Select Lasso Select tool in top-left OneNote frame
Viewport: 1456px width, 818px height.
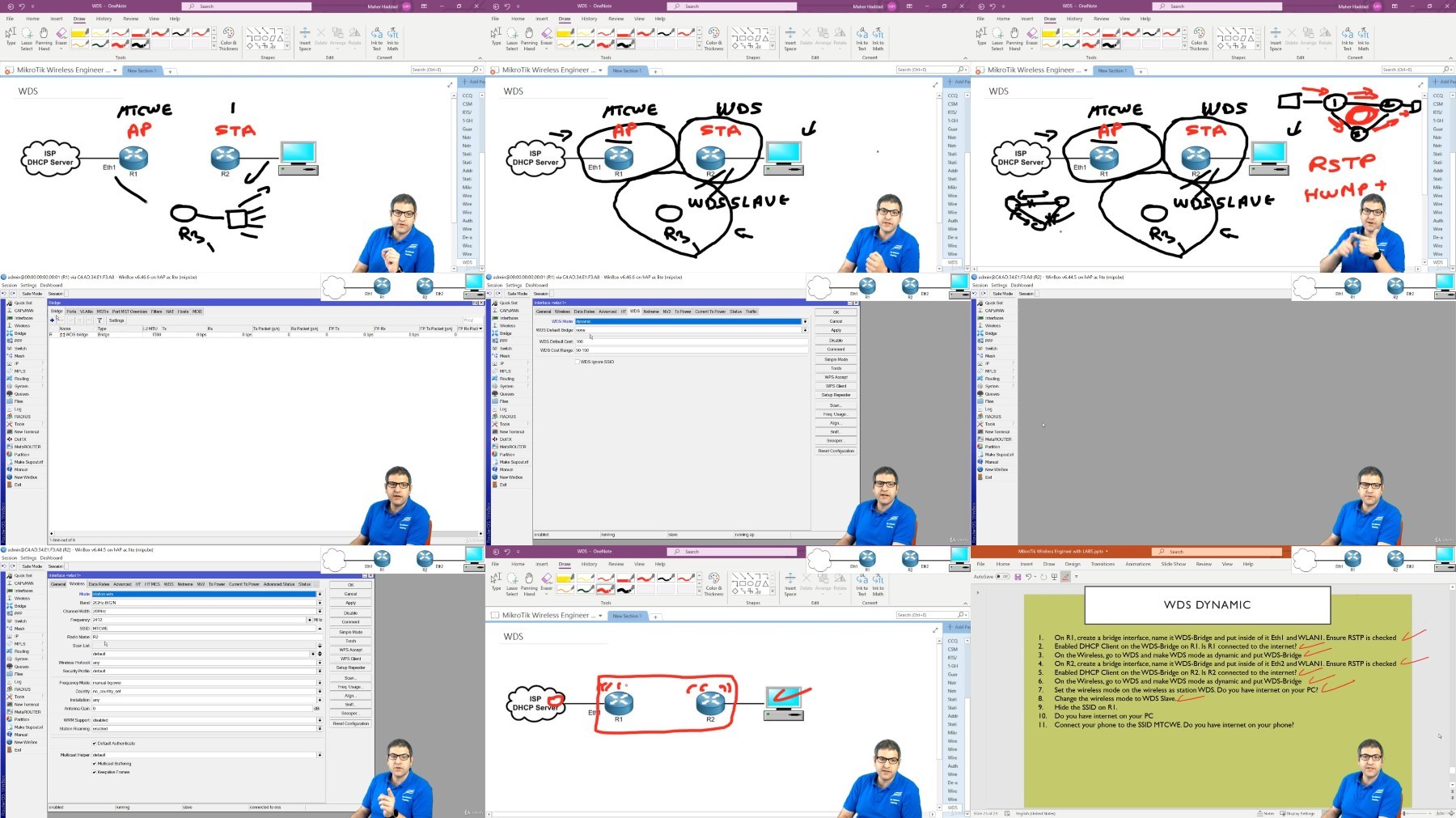click(x=27, y=39)
